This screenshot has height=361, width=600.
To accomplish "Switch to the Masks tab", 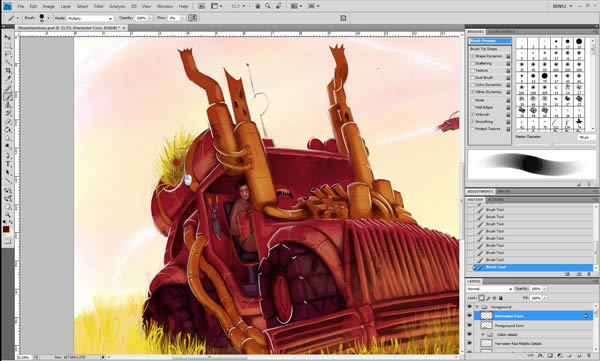I will click(504, 191).
